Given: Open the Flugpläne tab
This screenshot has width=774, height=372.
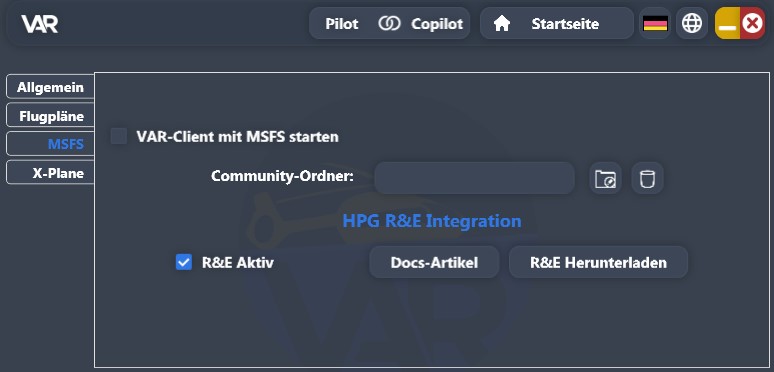Looking at the screenshot, I should pyautogui.click(x=50, y=115).
